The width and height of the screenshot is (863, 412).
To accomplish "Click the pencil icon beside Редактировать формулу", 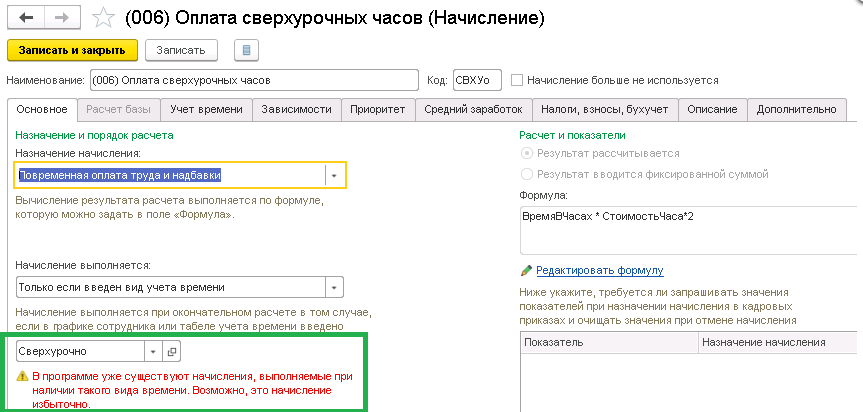I will click(526, 271).
